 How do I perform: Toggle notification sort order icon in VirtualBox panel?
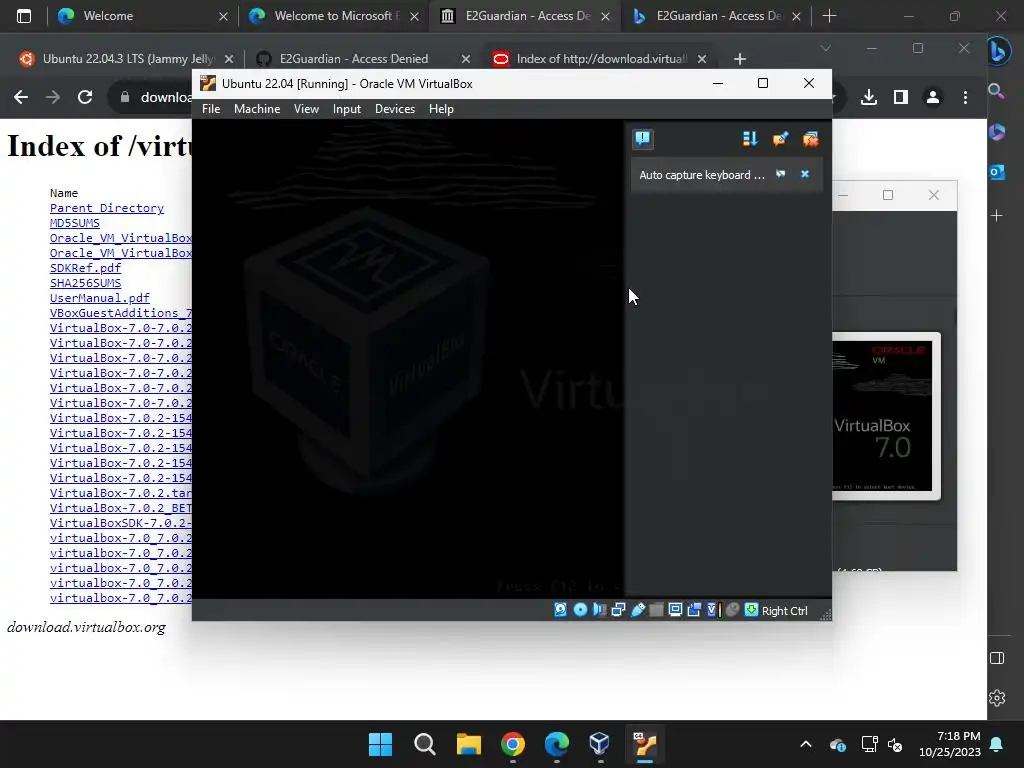(750, 138)
